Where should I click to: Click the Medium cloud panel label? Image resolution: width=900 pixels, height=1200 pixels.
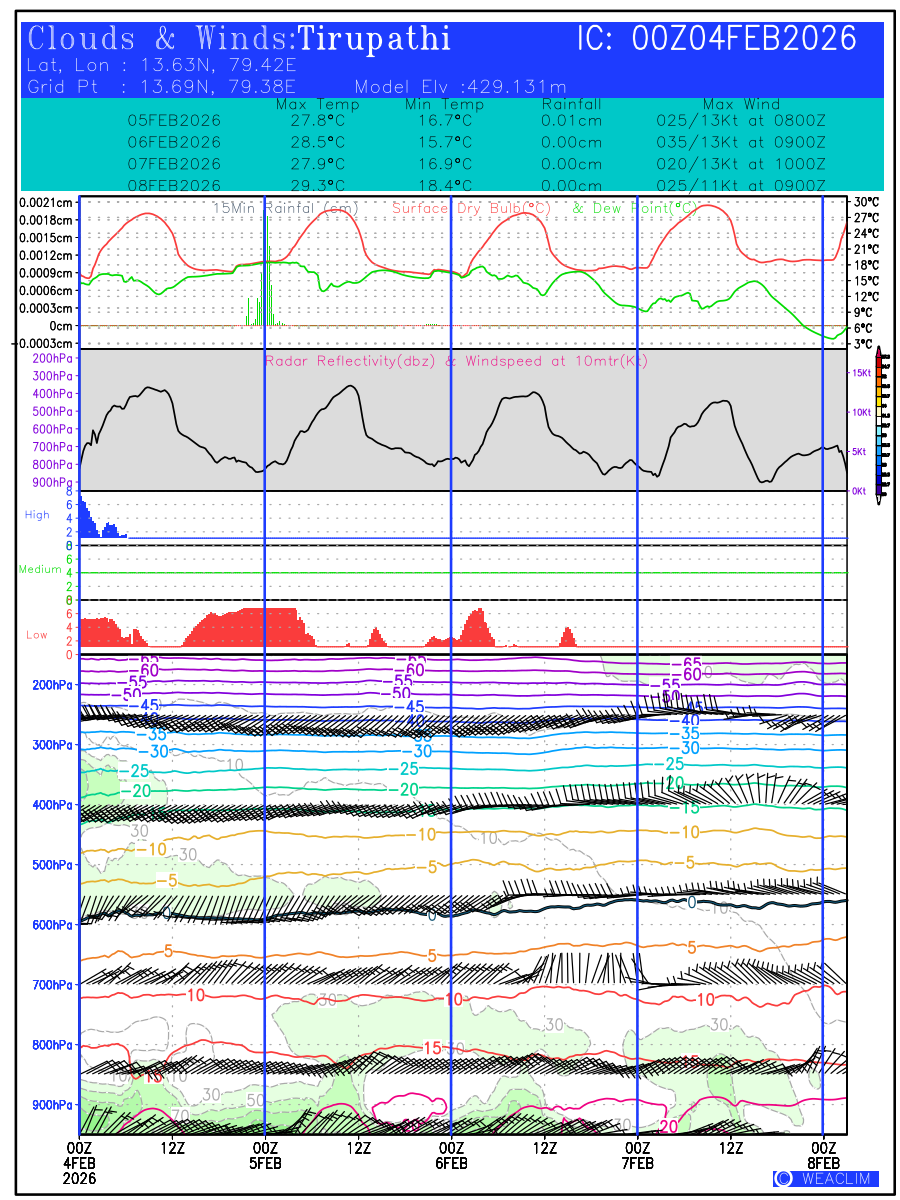(x=40, y=570)
